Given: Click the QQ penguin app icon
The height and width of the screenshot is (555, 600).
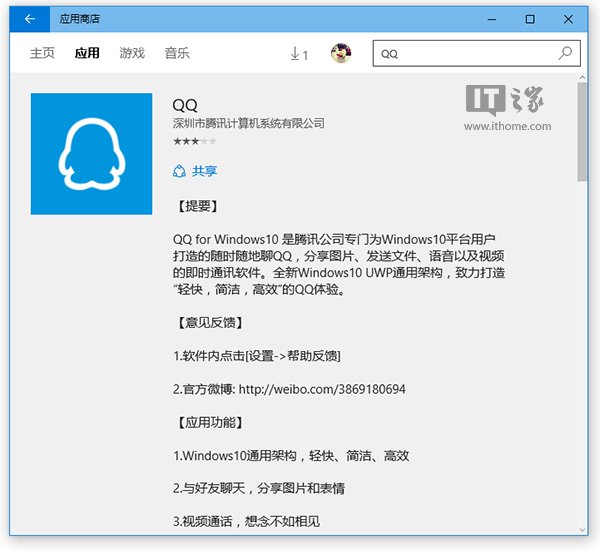Looking at the screenshot, I should pos(91,153).
